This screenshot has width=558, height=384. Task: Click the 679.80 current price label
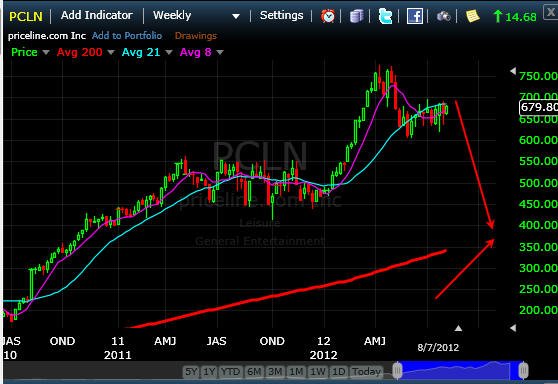pyautogui.click(x=538, y=107)
